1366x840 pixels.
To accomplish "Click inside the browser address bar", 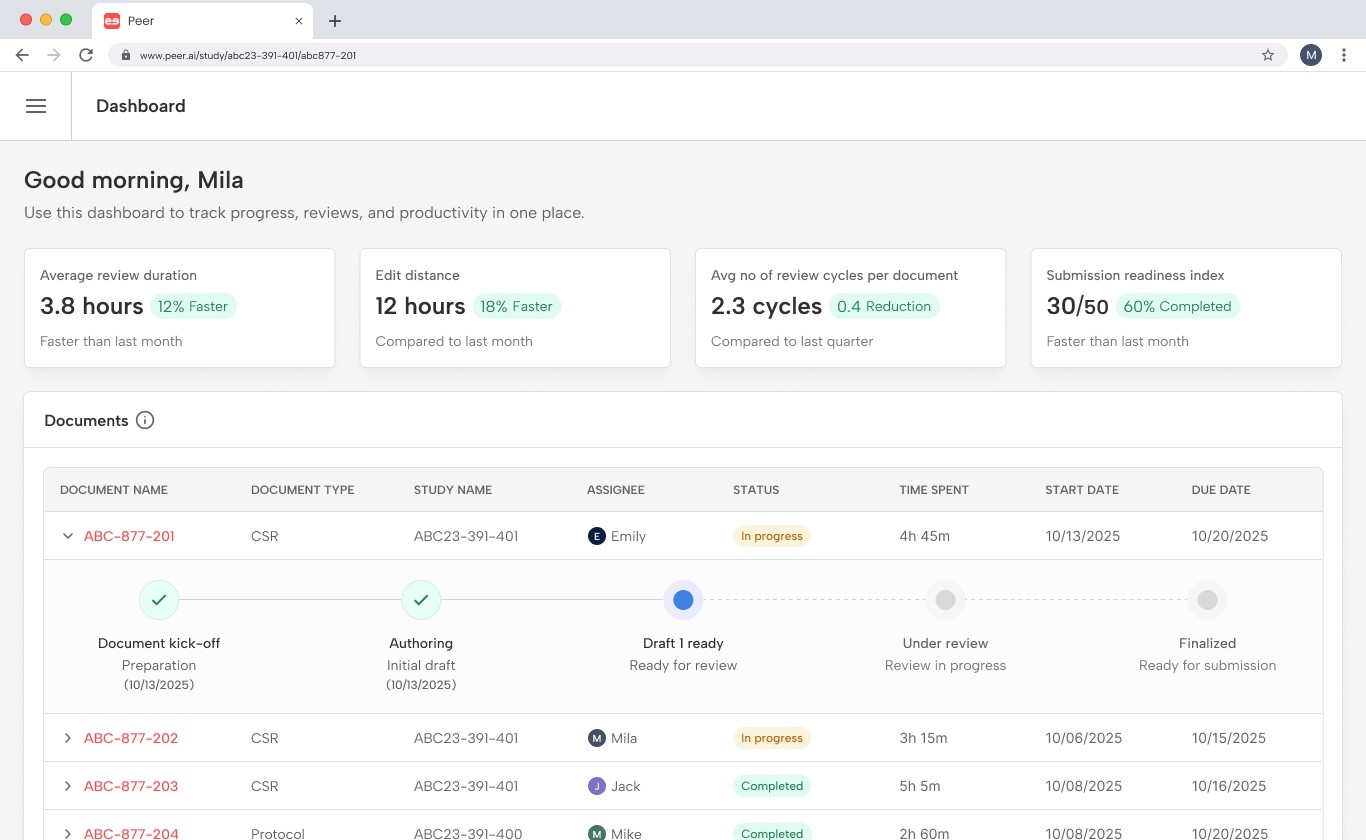I will (x=600, y=55).
